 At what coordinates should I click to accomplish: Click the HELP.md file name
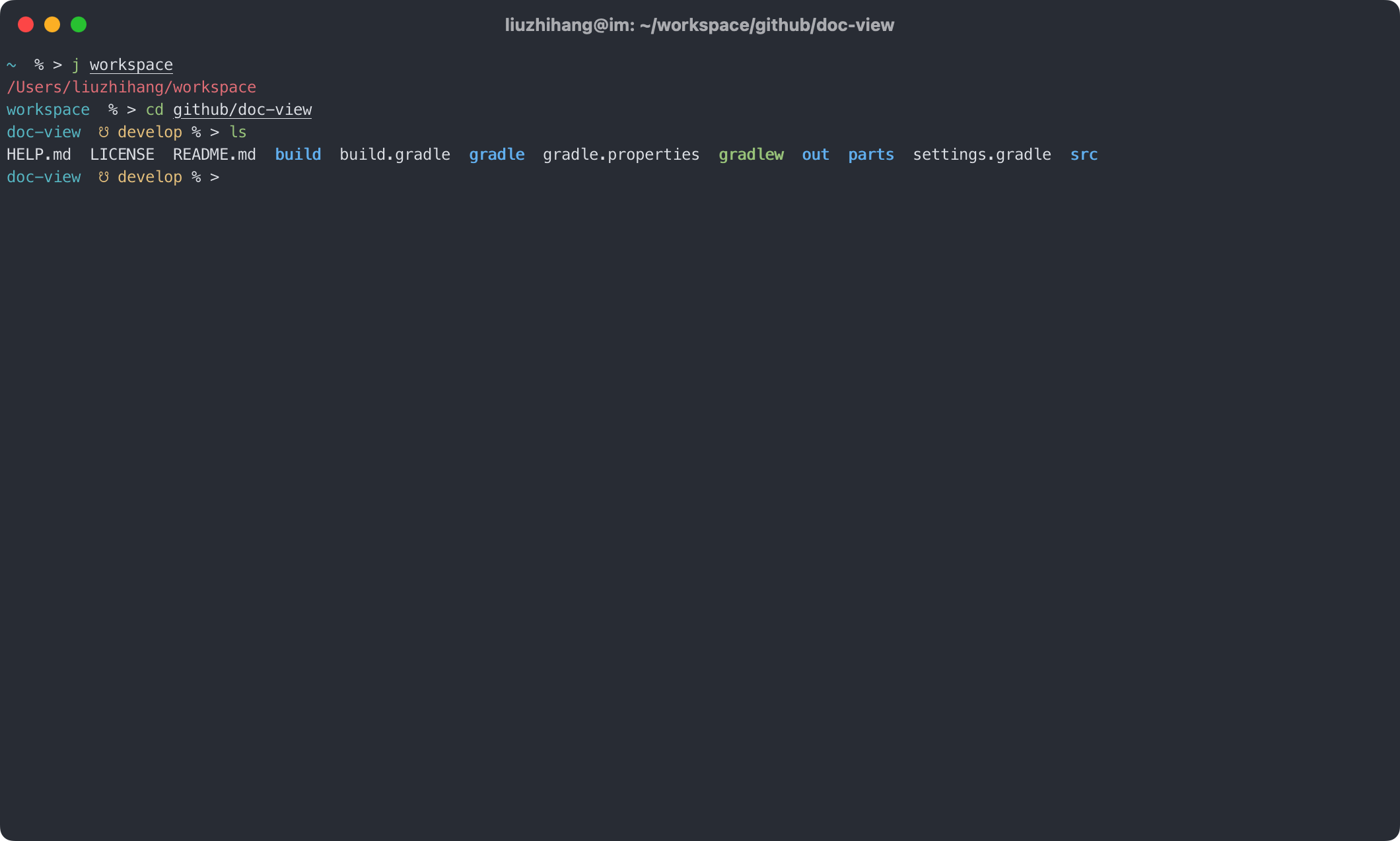click(39, 154)
